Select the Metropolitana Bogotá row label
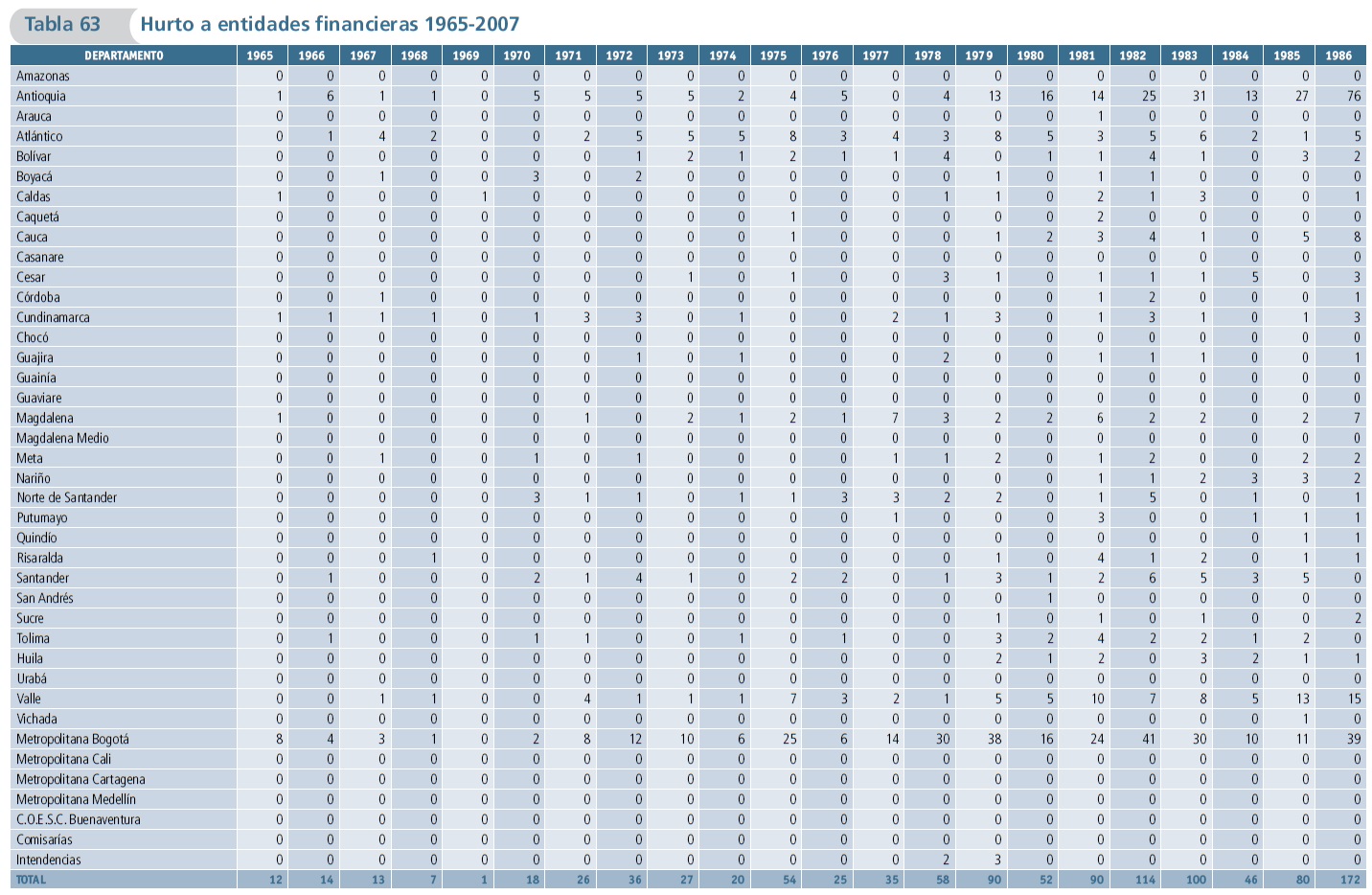The height and width of the screenshot is (895, 1372). (x=73, y=739)
